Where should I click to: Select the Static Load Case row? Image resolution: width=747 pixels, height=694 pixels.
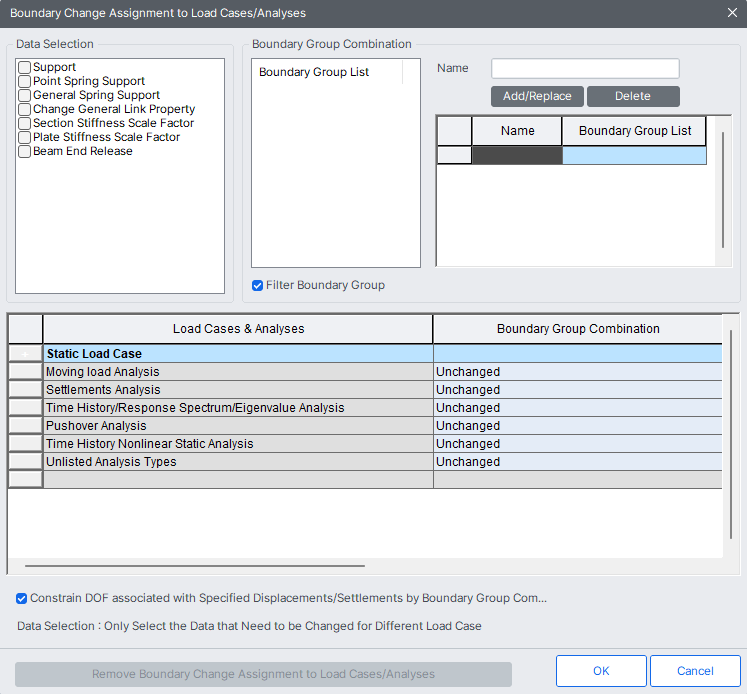point(238,354)
